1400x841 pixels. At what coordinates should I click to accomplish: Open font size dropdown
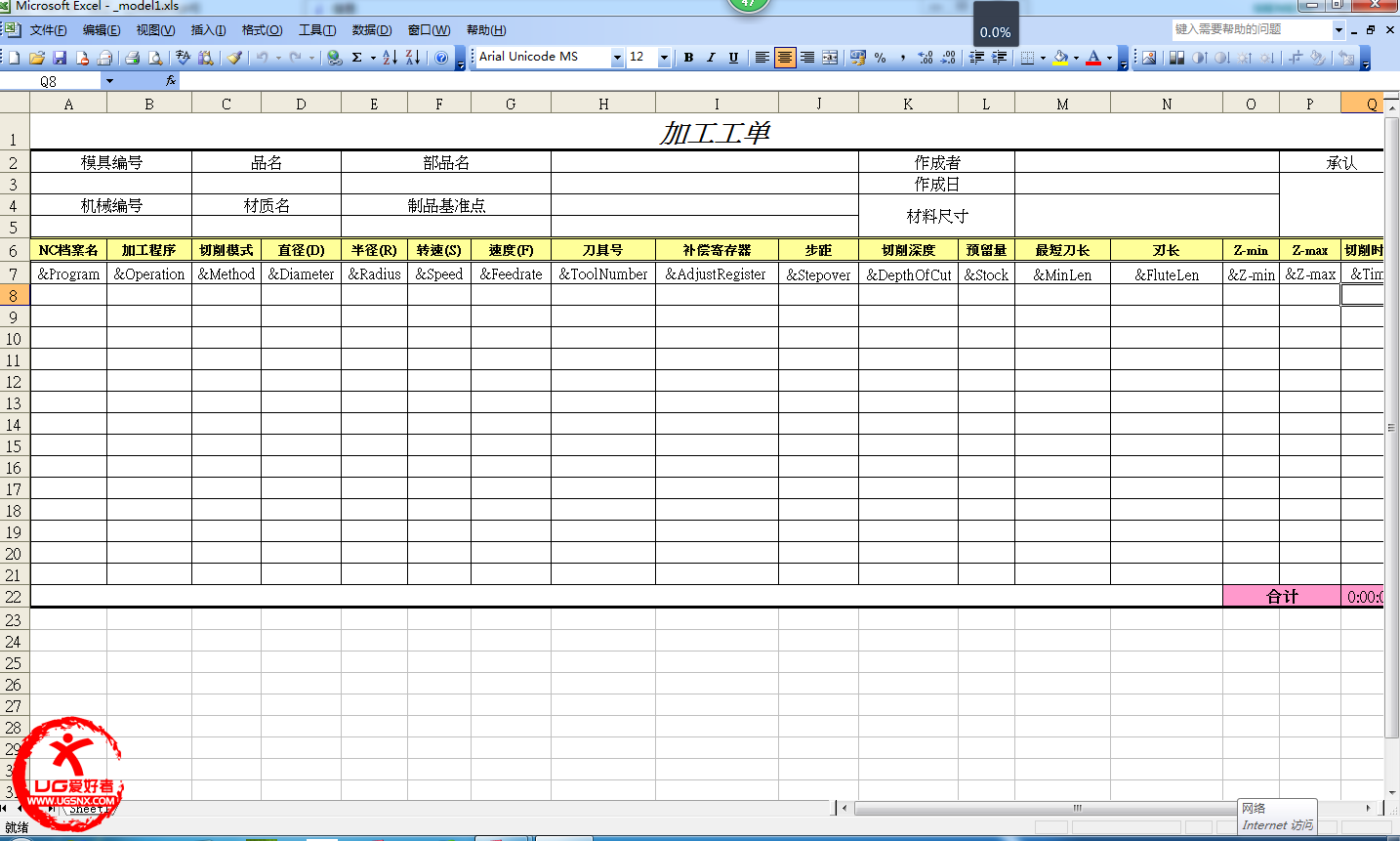(665, 58)
